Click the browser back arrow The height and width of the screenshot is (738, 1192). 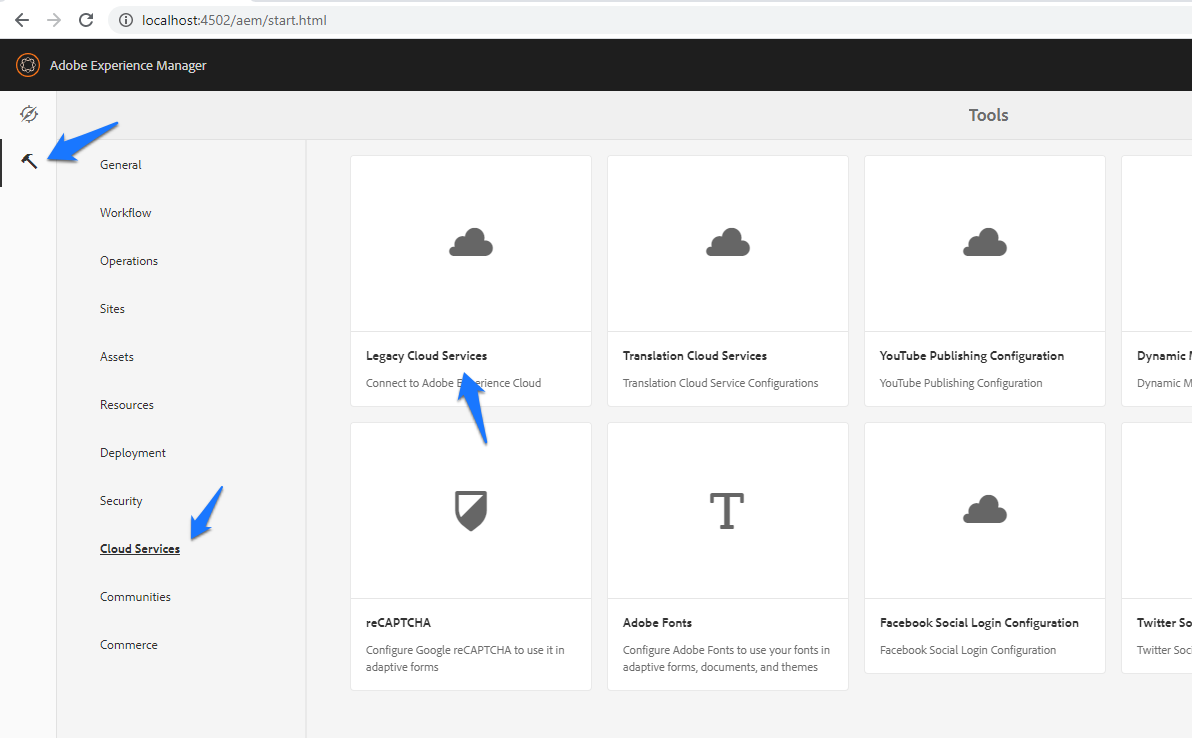click(x=21, y=19)
